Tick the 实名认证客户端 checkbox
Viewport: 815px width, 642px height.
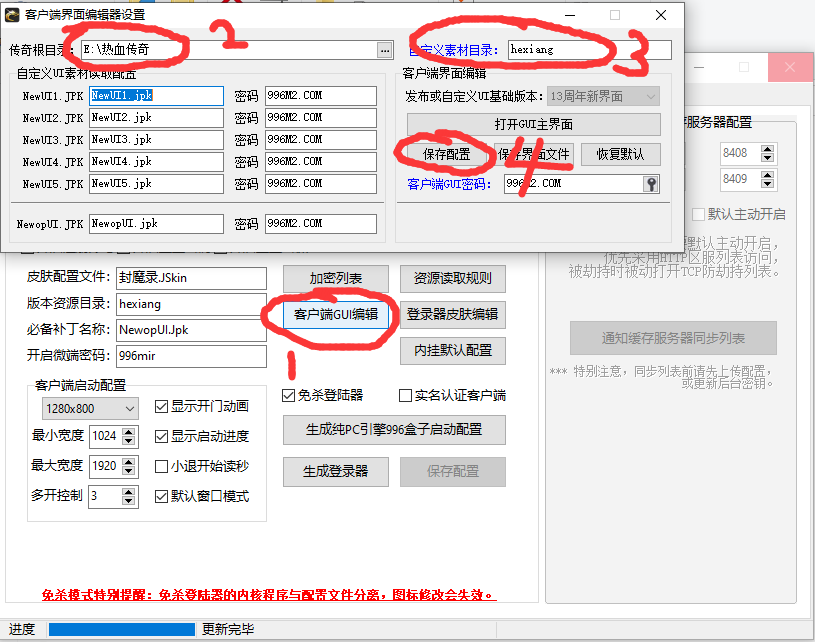click(406, 395)
